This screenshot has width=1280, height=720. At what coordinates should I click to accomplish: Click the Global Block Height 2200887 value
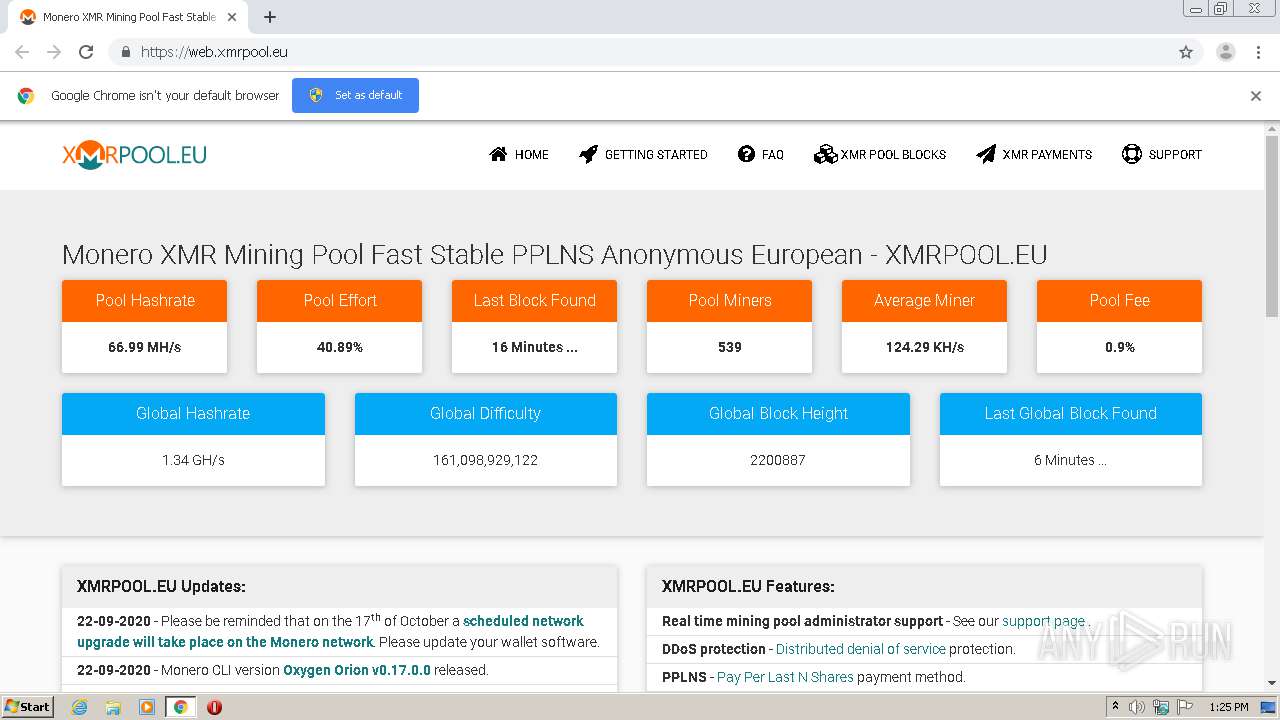[x=778, y=460]
